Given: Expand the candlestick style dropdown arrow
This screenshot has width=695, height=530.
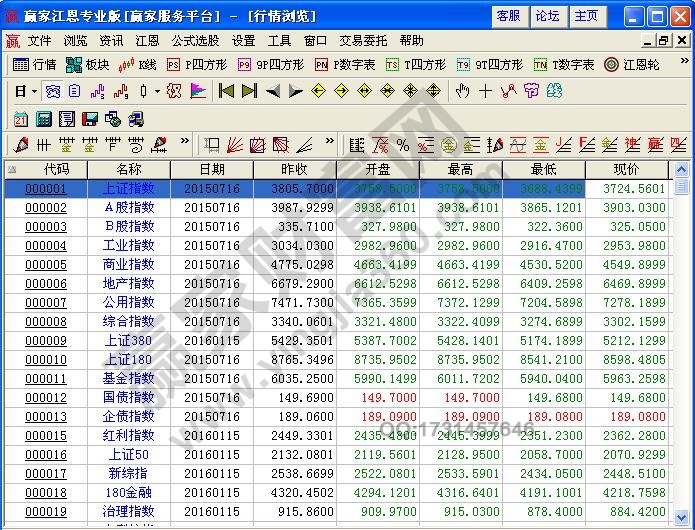Looking at the screenshot, I should pyautogui.click(x=156, y=91).
